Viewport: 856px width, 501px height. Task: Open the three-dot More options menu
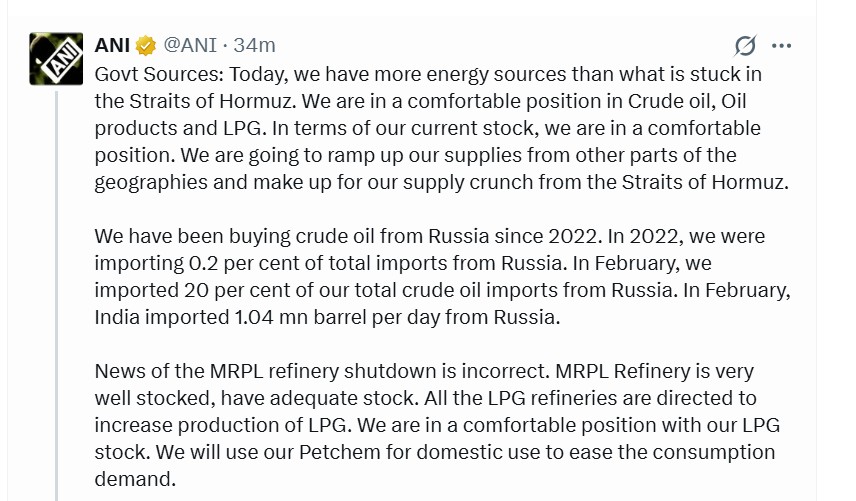point(782,46)
